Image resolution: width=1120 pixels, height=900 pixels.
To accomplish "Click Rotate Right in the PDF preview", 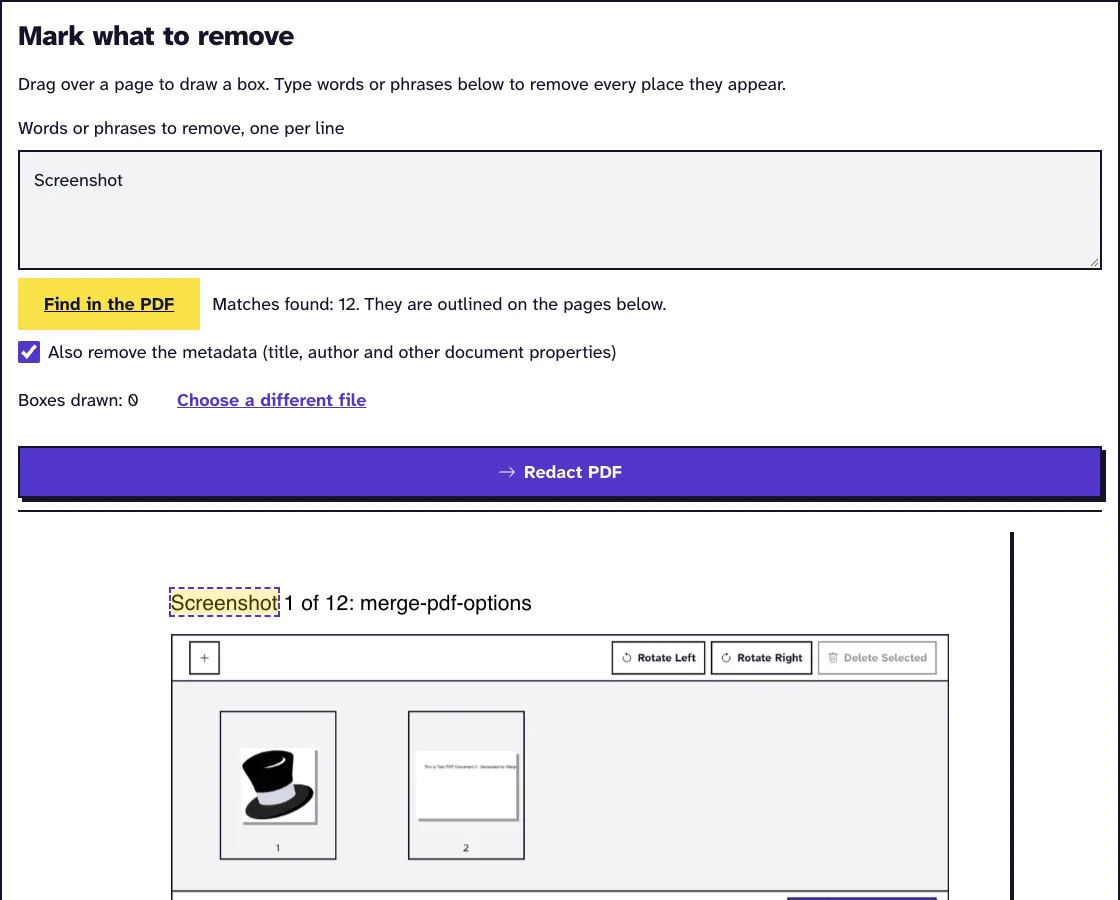I will click(761, 658).
